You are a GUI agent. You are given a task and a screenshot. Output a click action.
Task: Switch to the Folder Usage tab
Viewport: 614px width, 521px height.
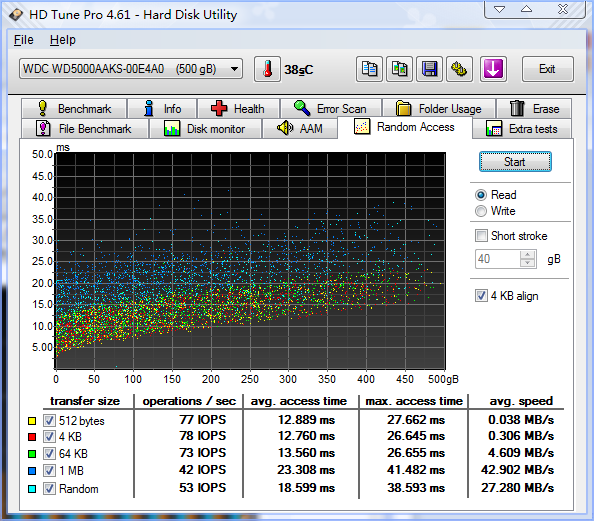(x=439, y=109)
